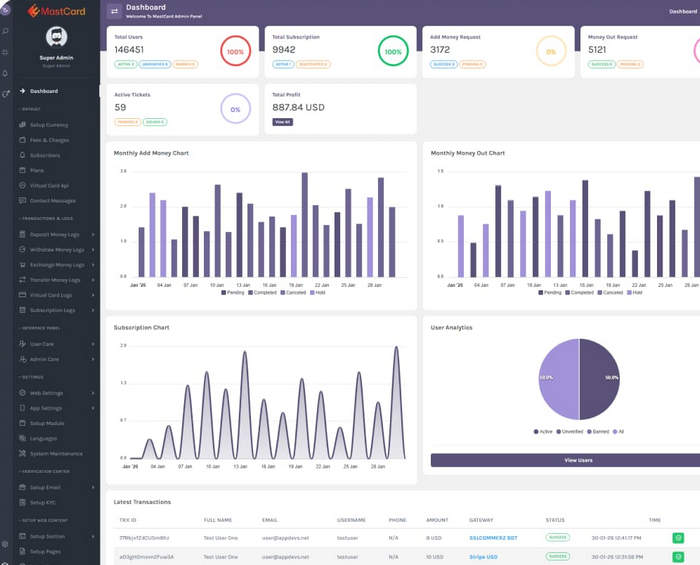The width and height of the screenshot is (700, 565).
Task: Click the search icon in the left rail
Action: tap(6, 32)
